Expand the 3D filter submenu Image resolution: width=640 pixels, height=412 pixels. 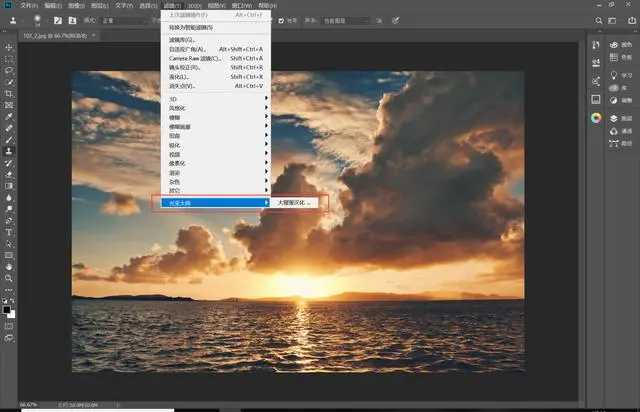click(x=216, y=99)
